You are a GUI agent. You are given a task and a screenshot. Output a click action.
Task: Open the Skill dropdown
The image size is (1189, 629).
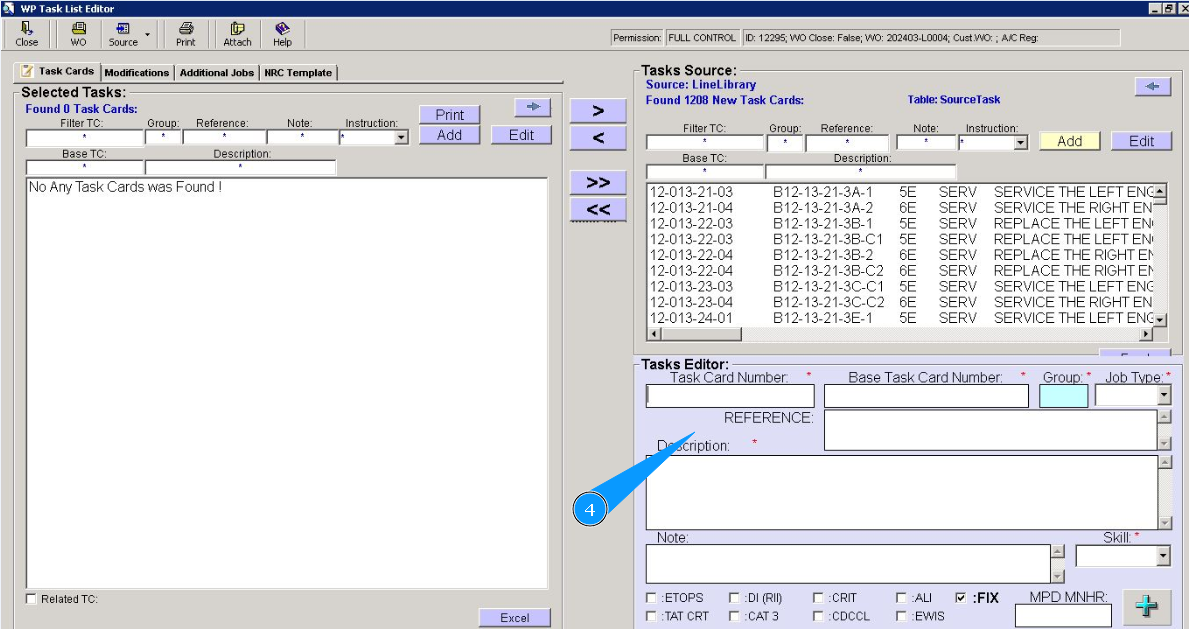(x=1163, y=556)
